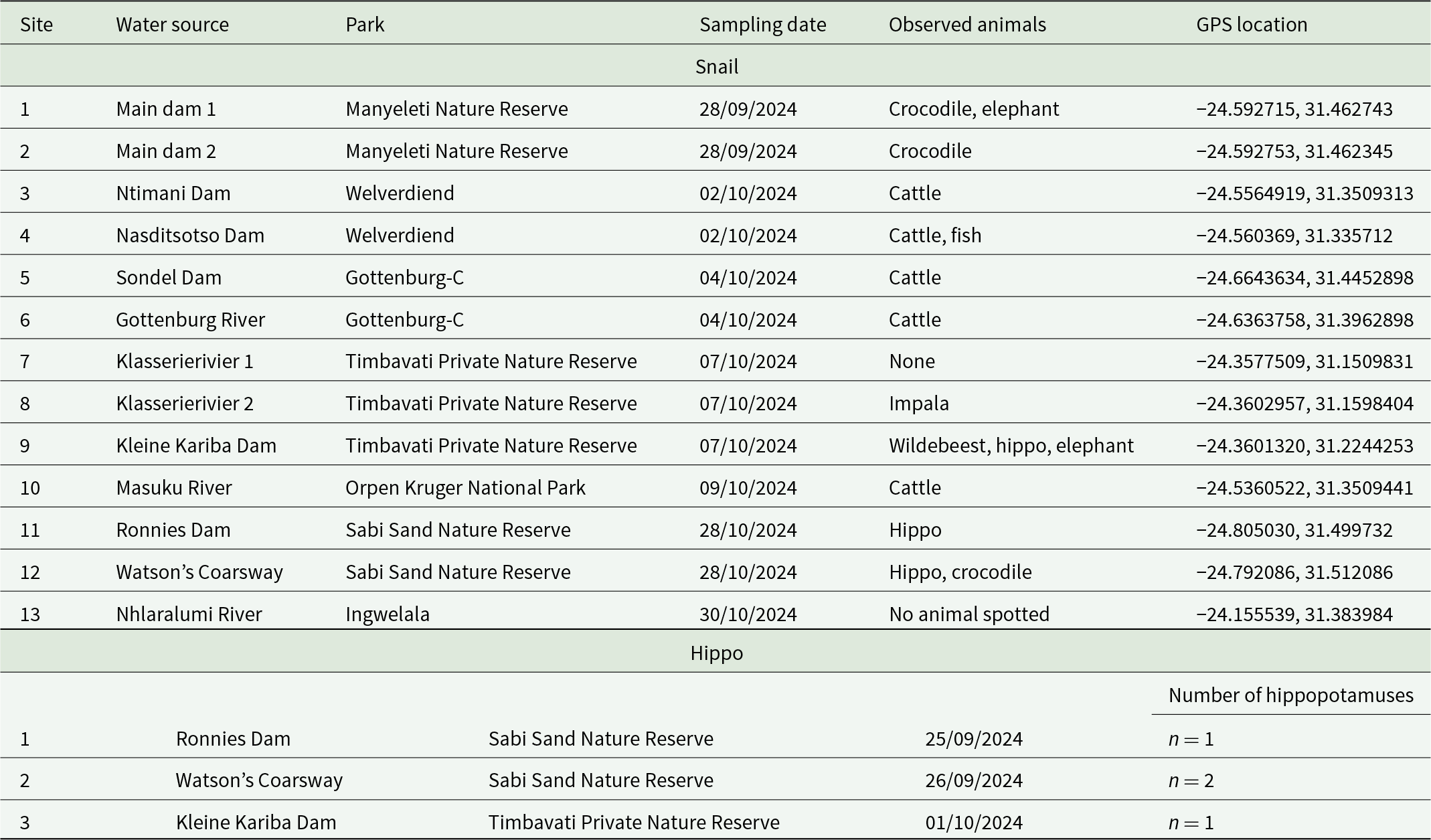The height and width of the screenshot is (840, 1431).
Task: Click GPS coordinates −24.805030, 31.499732
Action: point(1294,530)
